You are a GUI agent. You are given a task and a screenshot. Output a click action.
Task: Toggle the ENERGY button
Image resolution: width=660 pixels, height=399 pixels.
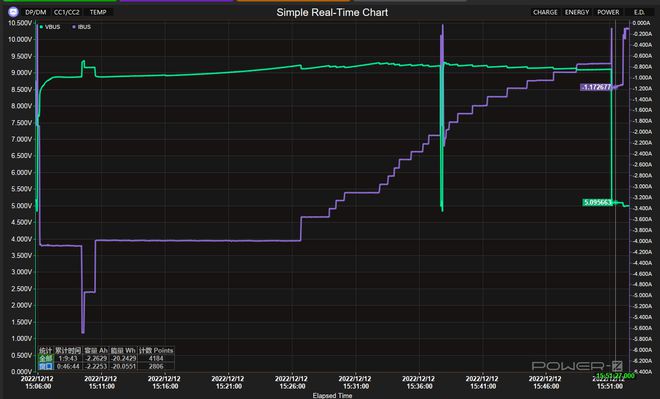(x=577, y=12)
